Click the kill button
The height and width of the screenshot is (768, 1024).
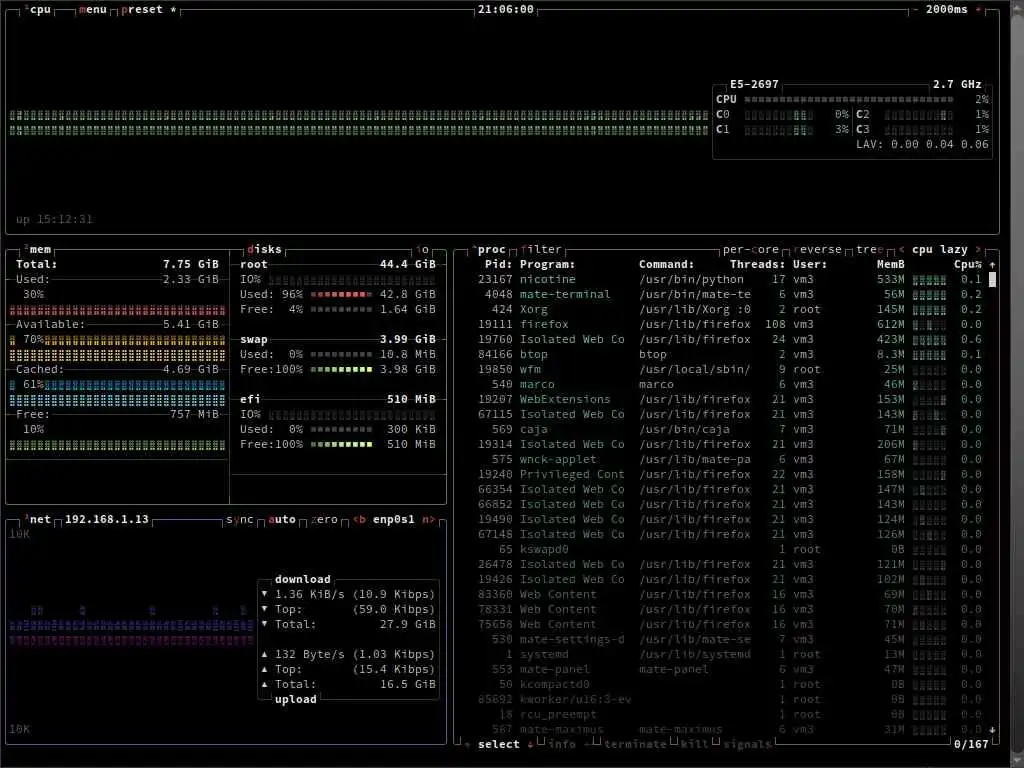click(x=694, y=744)
